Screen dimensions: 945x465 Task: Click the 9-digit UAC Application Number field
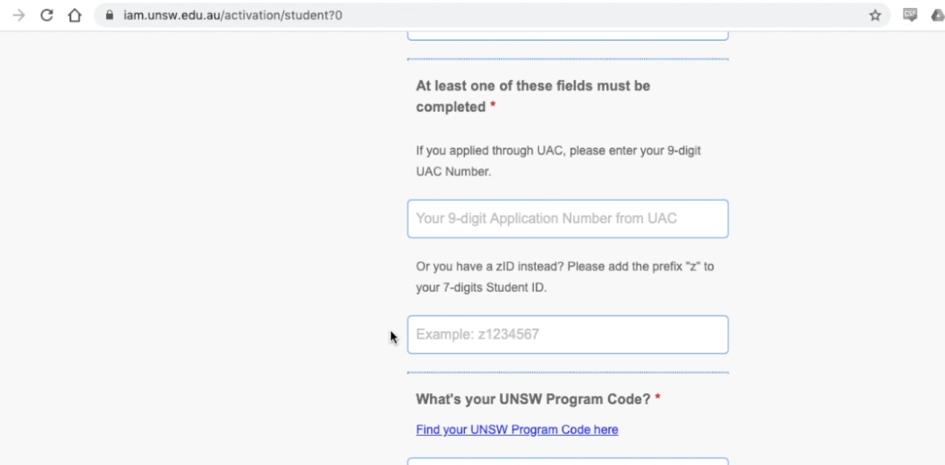[567, 219]
